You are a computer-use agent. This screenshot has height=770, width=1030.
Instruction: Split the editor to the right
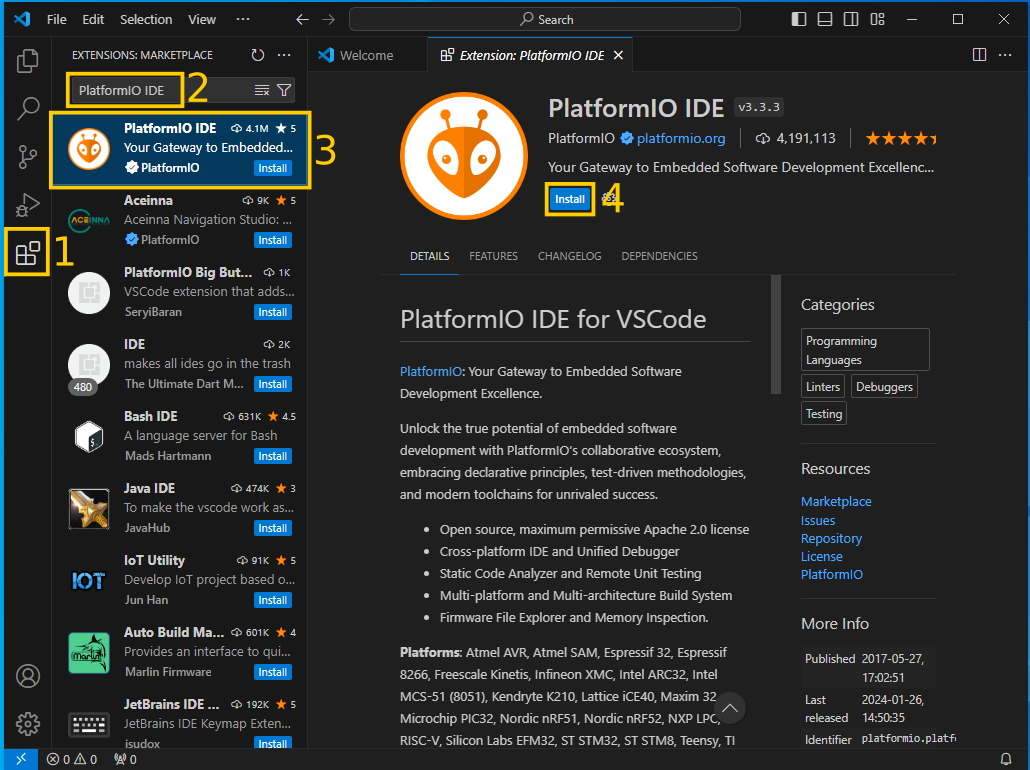click(979, 55)
